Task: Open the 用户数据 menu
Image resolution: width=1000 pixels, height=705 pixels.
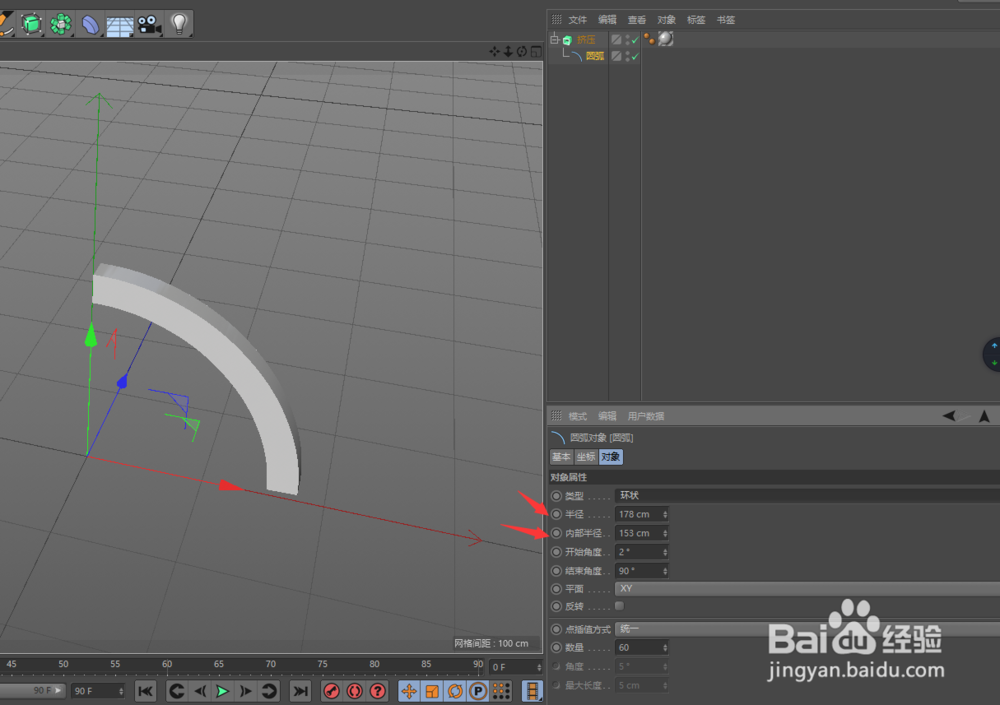Action: point(645,416)
